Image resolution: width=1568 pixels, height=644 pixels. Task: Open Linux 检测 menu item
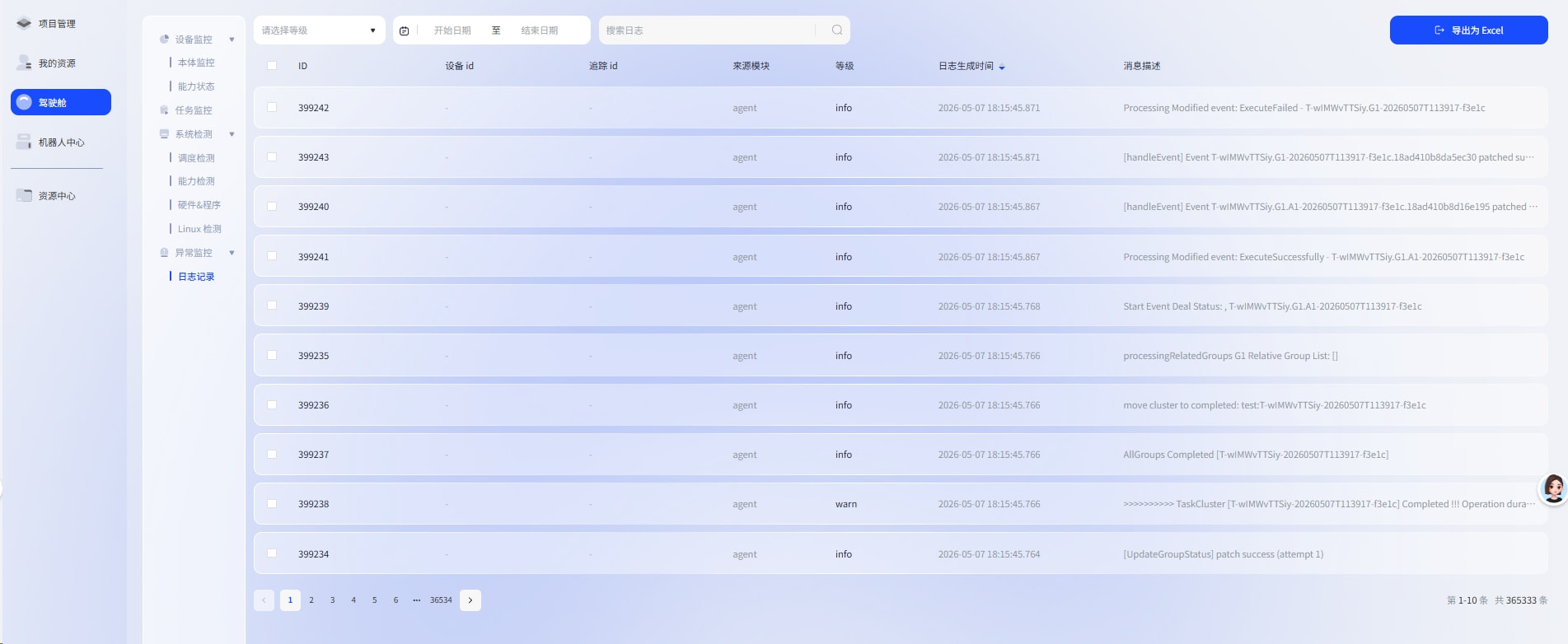(199, 228)
